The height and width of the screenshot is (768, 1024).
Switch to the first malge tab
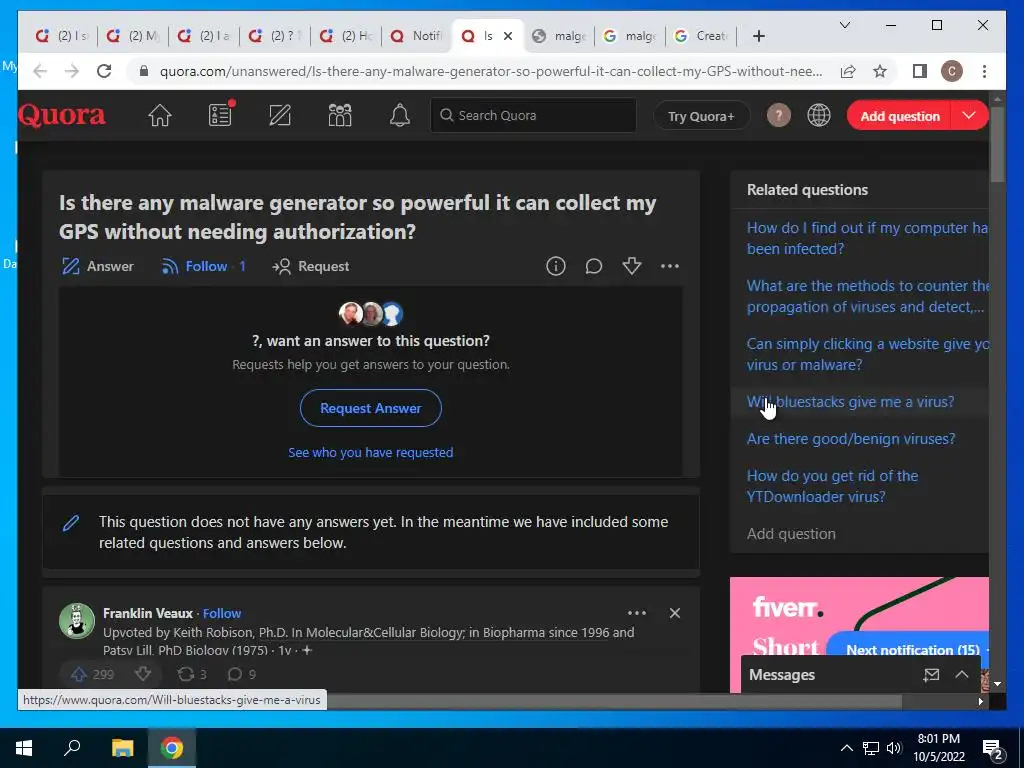click(559, 36)
